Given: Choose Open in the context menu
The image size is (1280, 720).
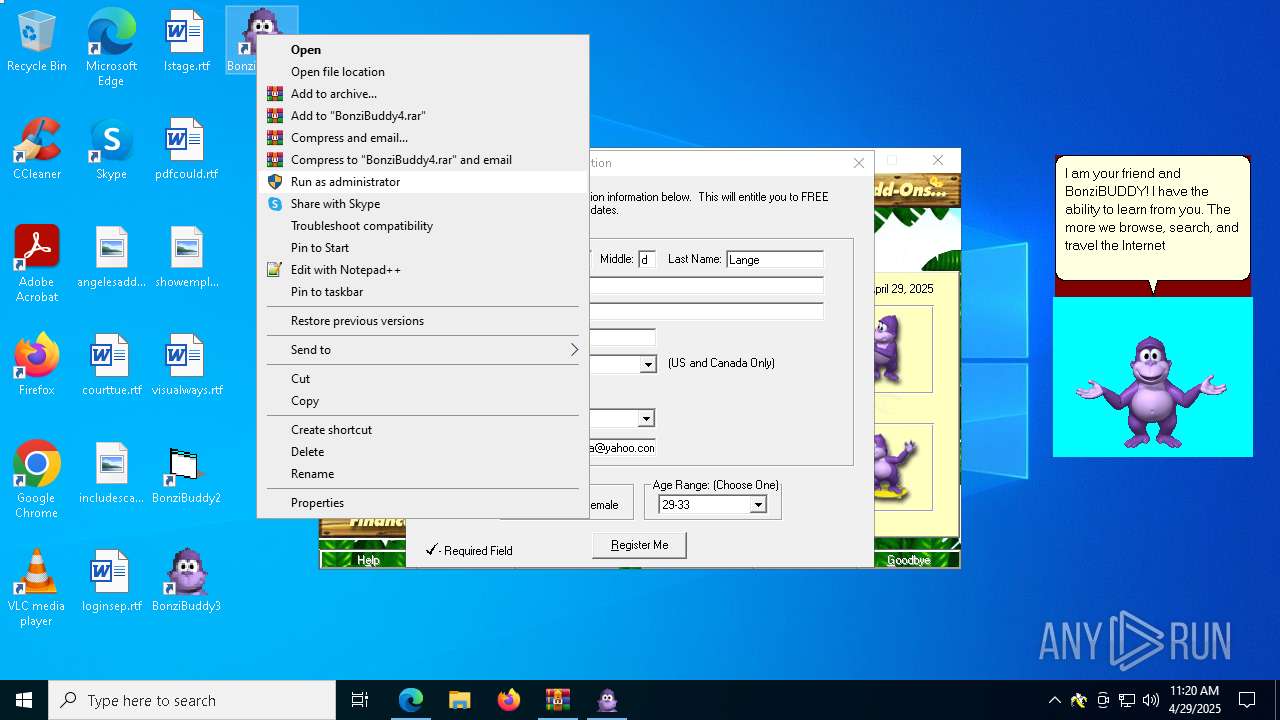Looking at the screenshot, I should tap(422, 50).
